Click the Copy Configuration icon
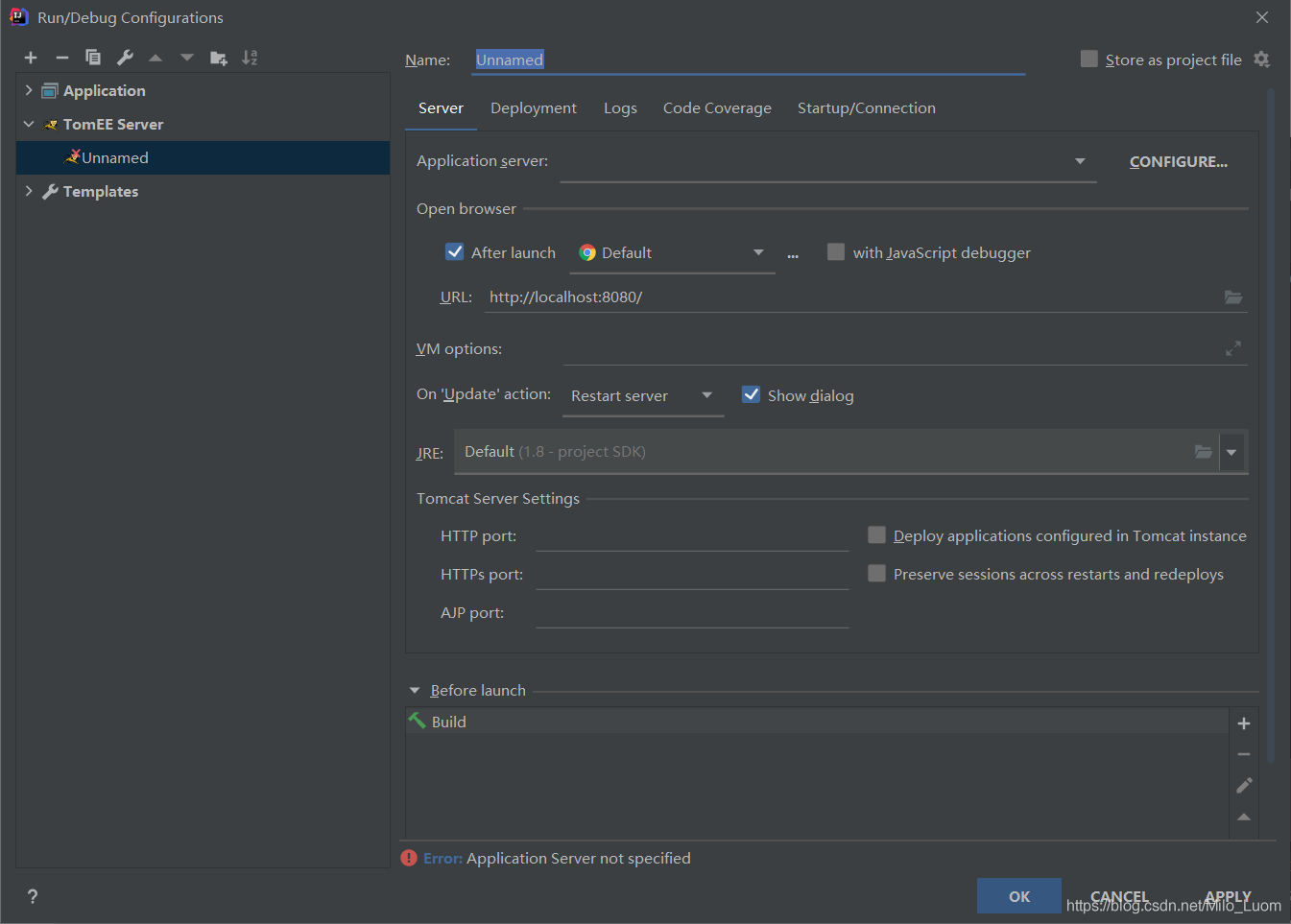 (93, 58)
